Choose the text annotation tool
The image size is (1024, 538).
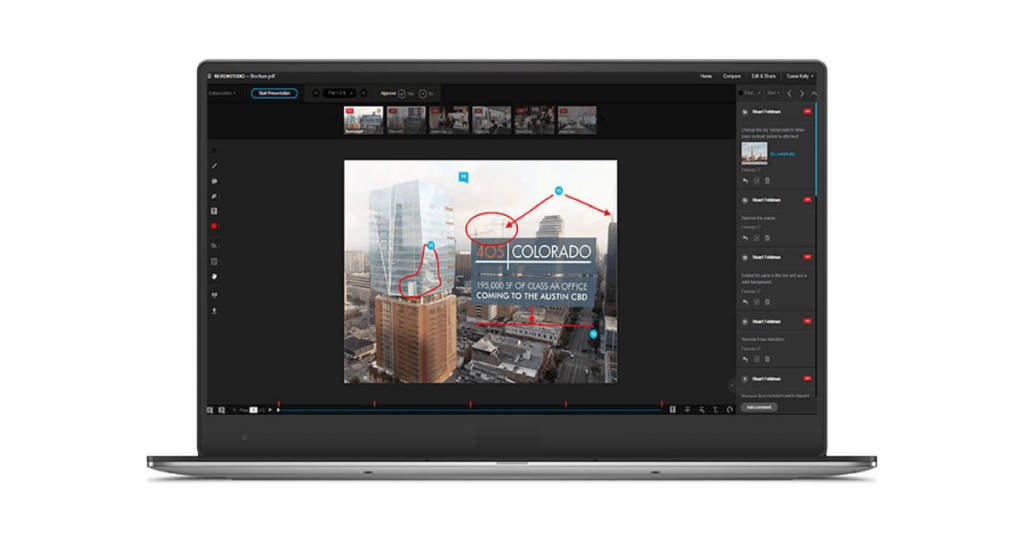pos(214,212)
